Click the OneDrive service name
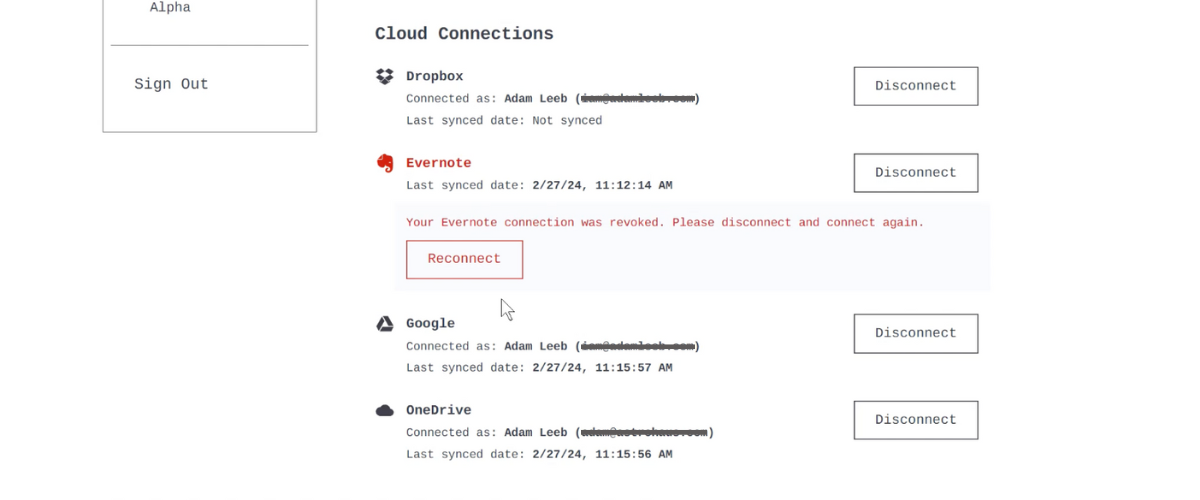Image resolution: width=1200 pixels, height=500 pixels. pos(438,410)
